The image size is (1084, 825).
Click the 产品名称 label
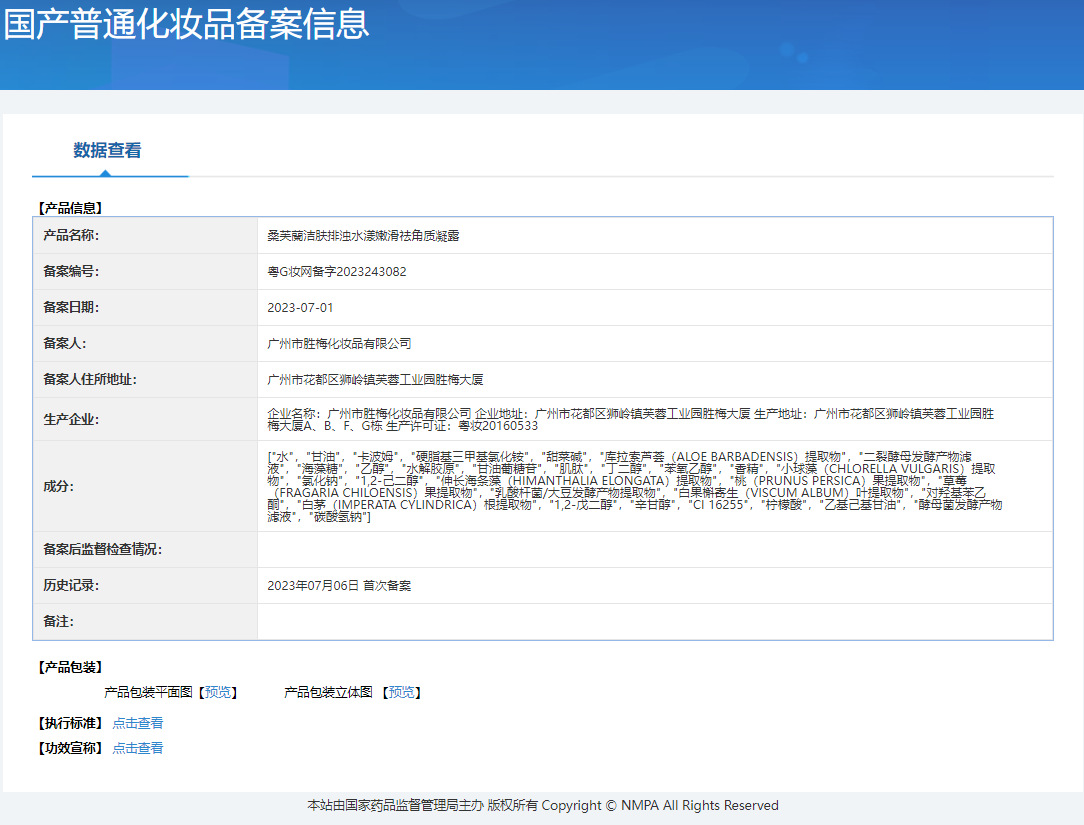[71, 236]
